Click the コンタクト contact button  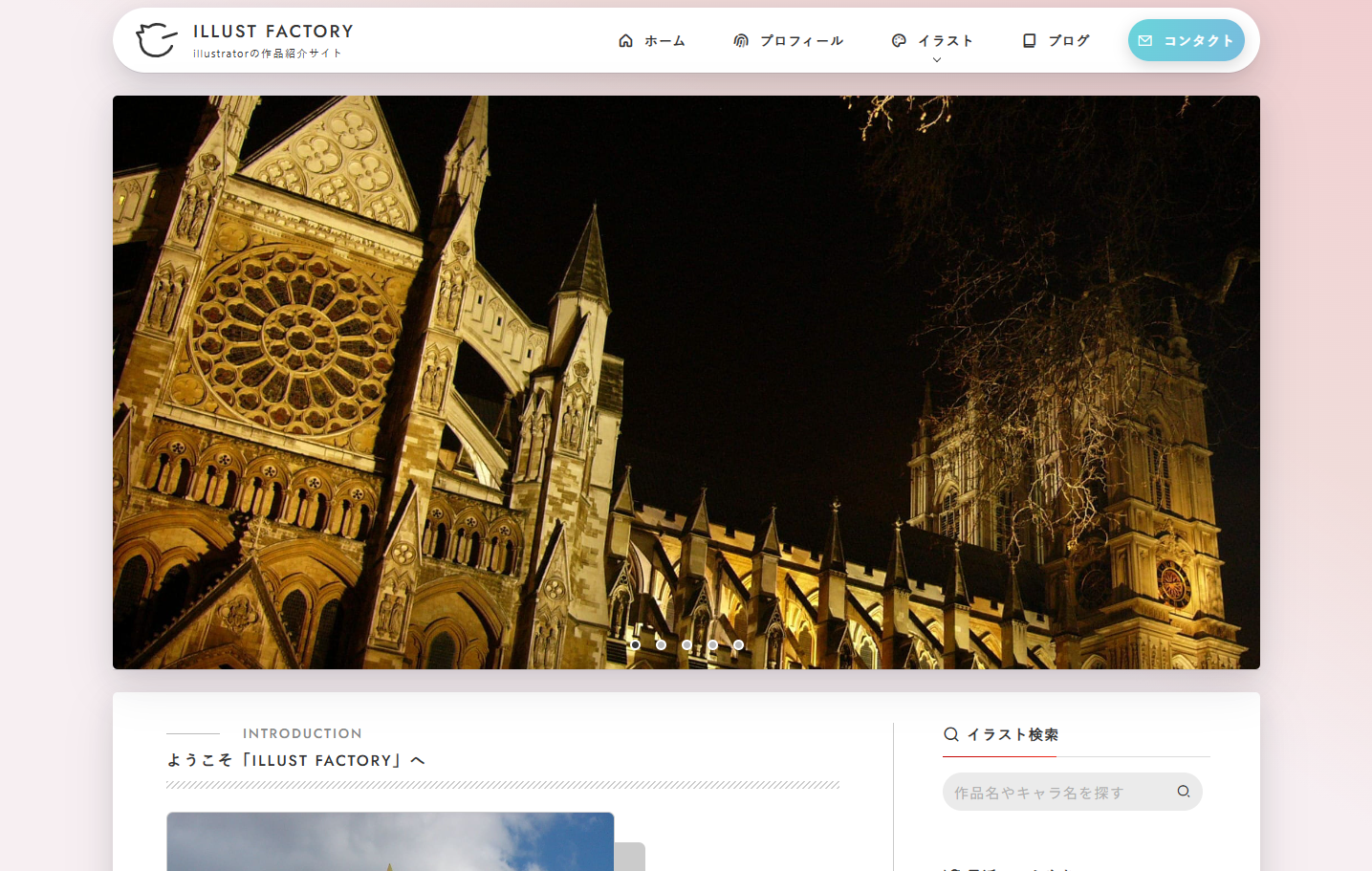click(x=1187, y=40)
